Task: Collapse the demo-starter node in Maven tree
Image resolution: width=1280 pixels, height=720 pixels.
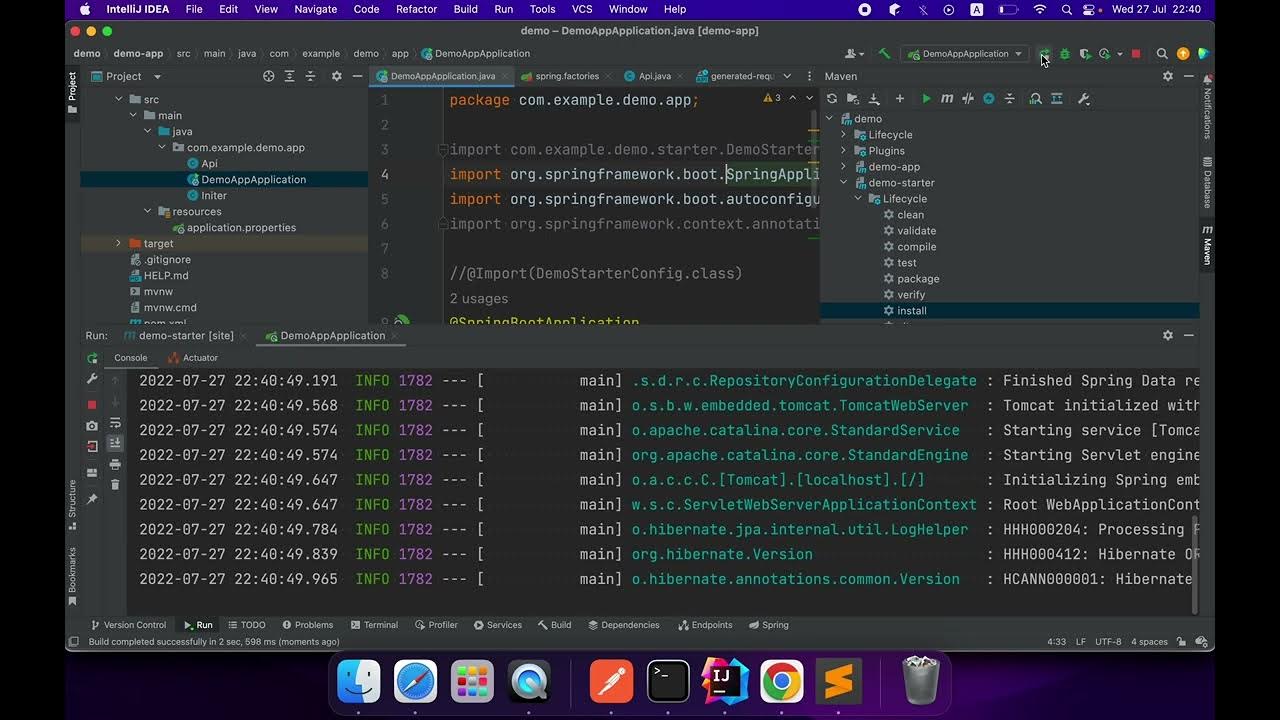Action: 843,183
